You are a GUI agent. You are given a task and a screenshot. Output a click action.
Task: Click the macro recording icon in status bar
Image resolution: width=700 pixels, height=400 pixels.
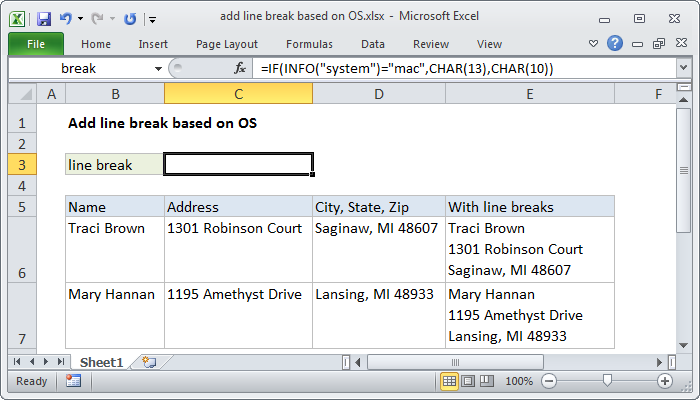coord(73,381)
